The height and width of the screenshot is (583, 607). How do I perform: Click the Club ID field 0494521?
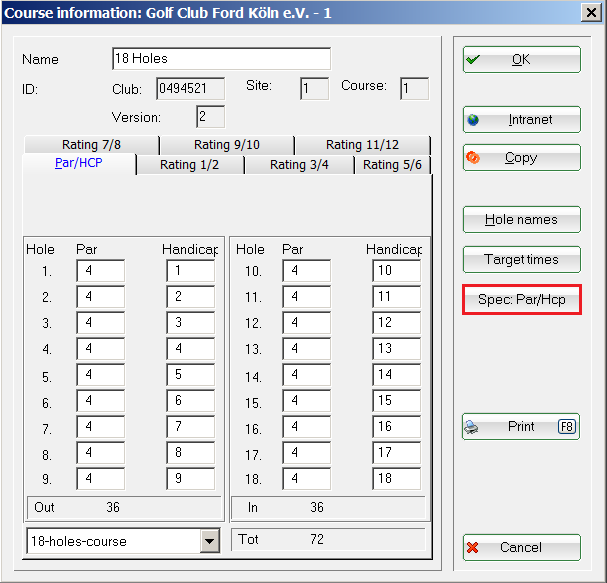[x=190, y=89]
